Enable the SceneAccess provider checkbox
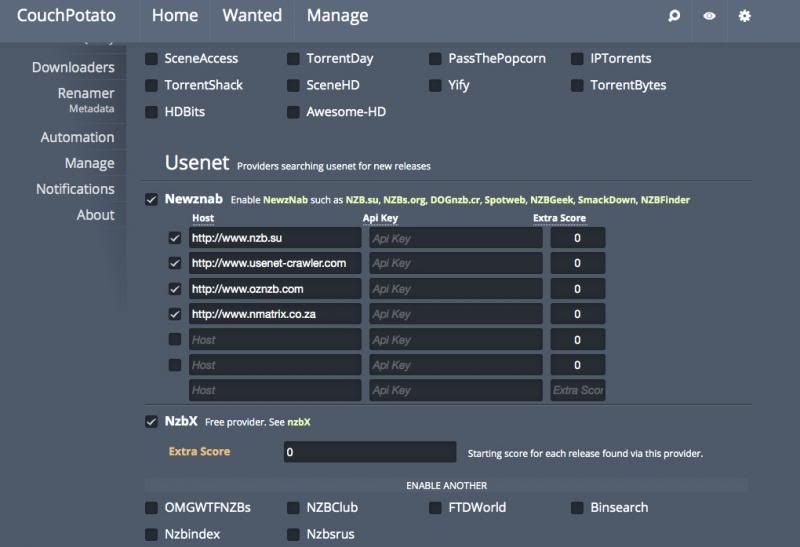The image size is (800, 547). 151,59
